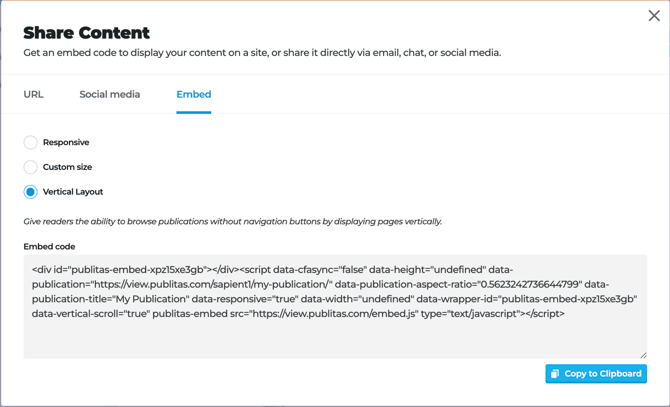Select the Vertical Layout radio button
Viewport: 670px width, 407px height.
pos(31,192)
